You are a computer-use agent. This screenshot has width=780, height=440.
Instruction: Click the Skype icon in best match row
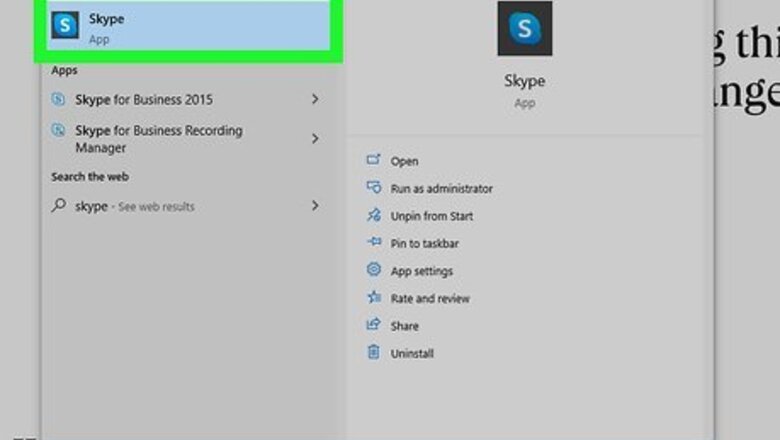(x=65, y=25)
